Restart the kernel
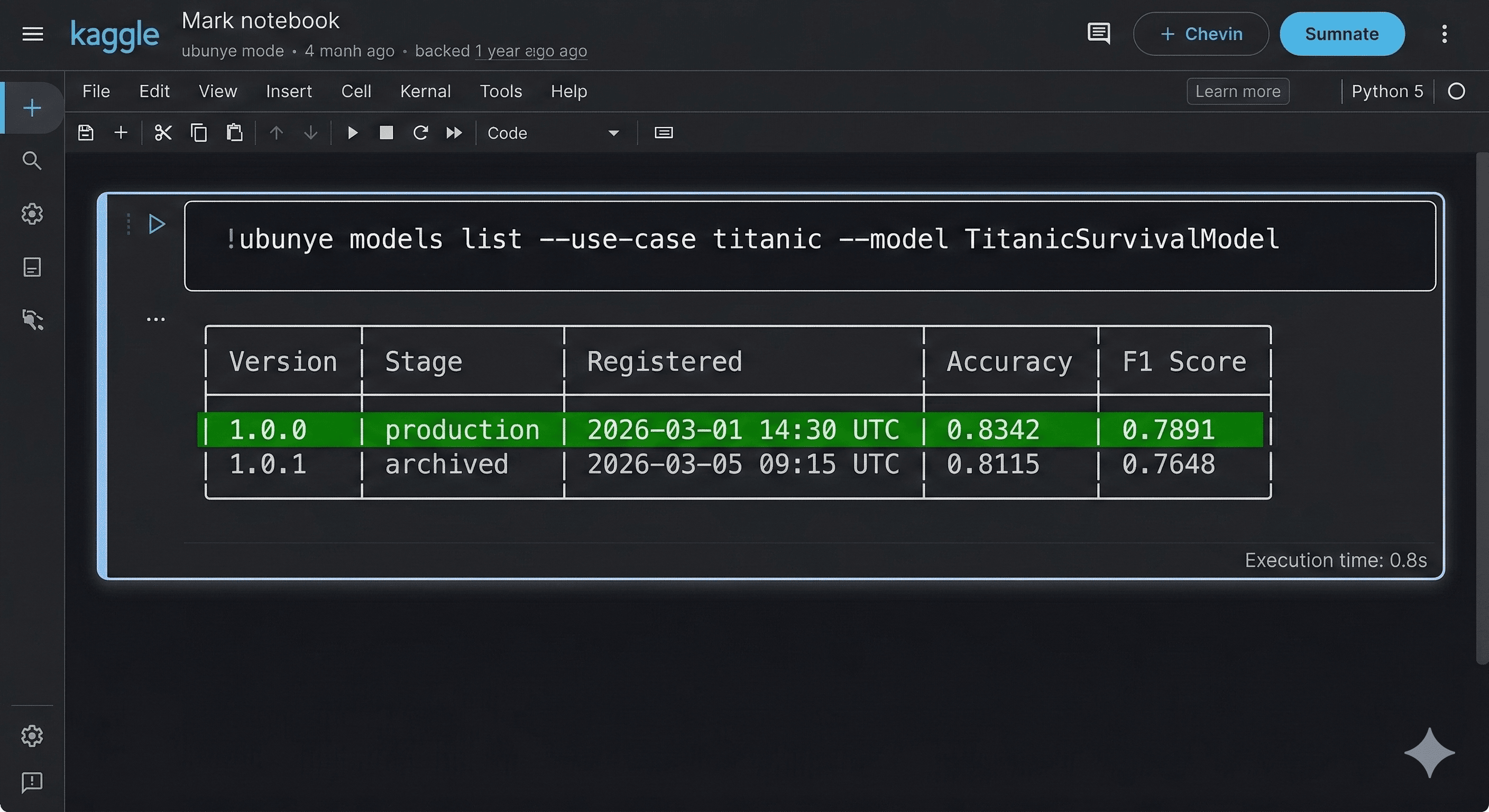 [x=420, y=132]
